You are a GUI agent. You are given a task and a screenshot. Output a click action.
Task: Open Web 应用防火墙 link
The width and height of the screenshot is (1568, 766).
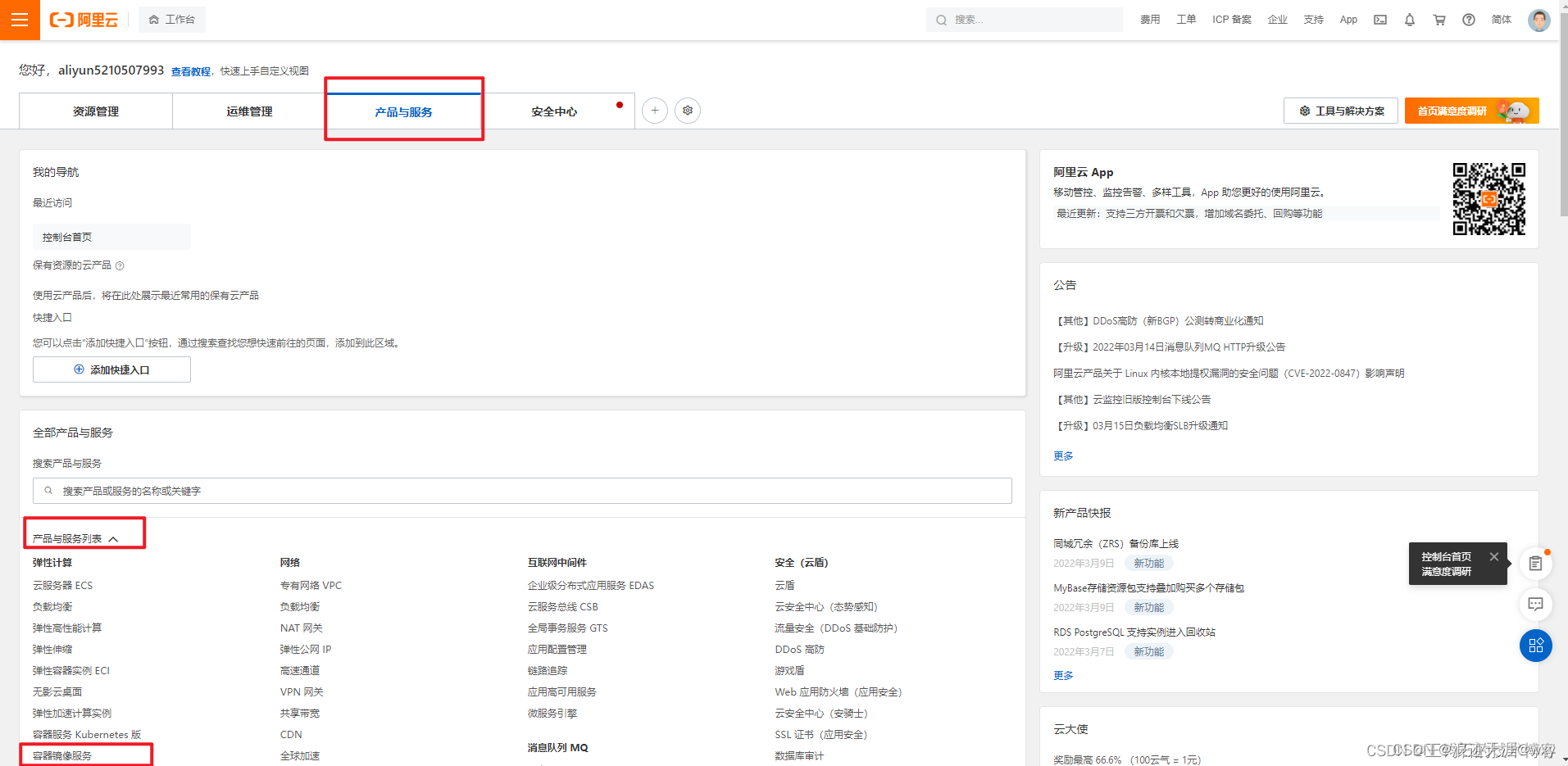click(839, 692)
